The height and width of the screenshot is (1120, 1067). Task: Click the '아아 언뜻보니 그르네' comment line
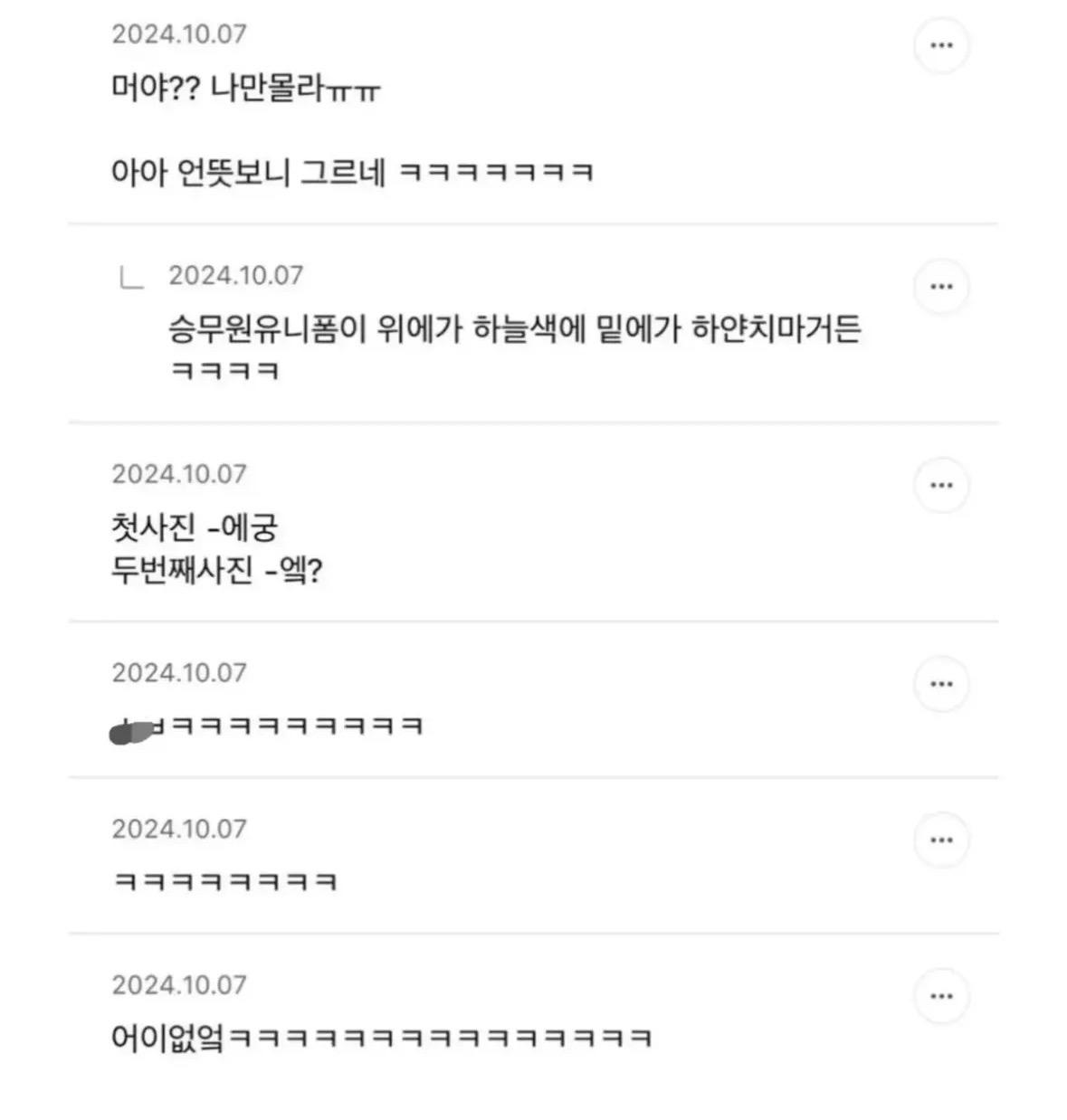click(x=351, y=171)
